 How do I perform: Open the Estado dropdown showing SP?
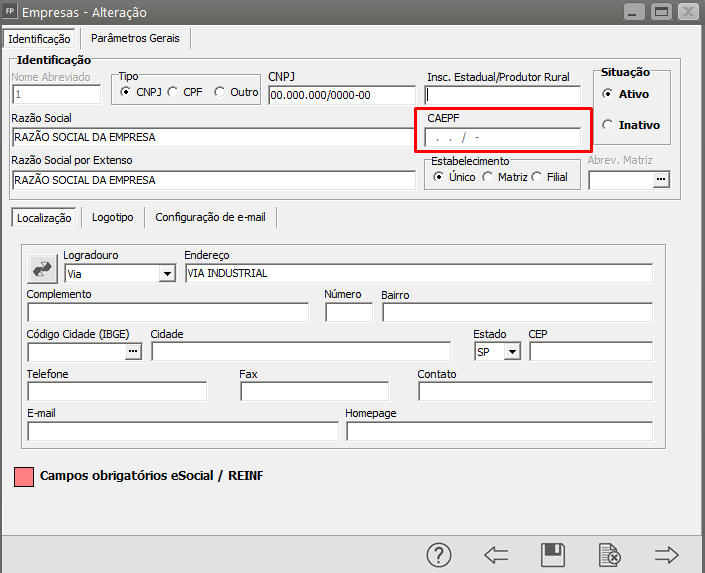pos(512,352)
